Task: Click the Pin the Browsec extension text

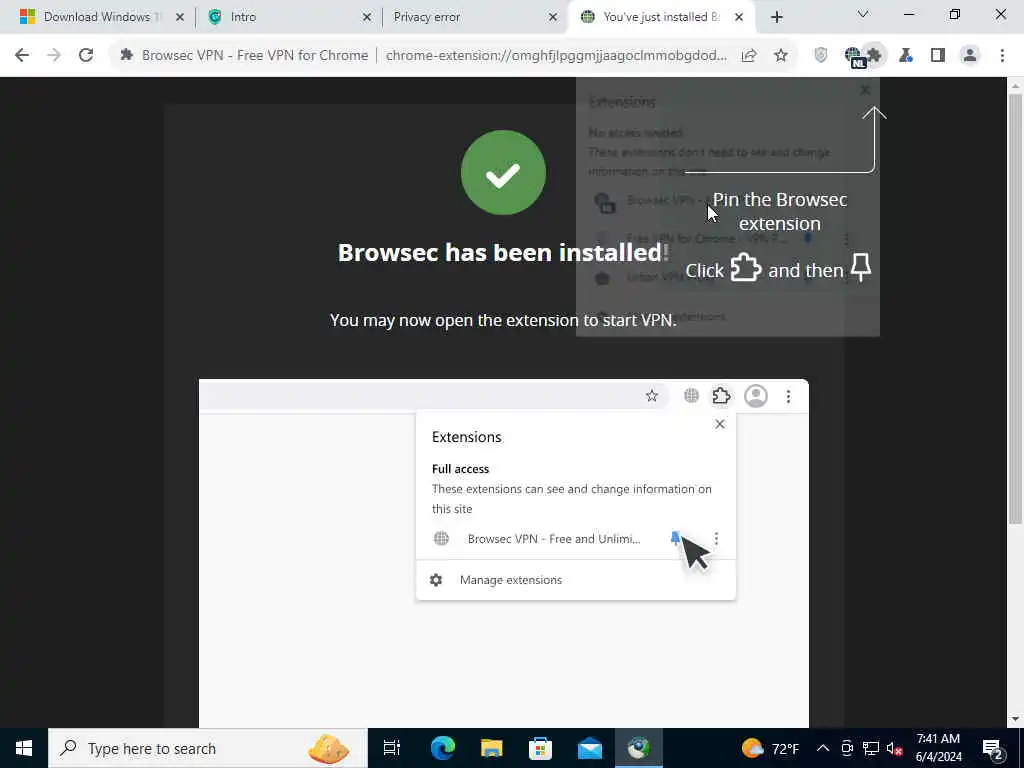Action: [x=780, y=211]
